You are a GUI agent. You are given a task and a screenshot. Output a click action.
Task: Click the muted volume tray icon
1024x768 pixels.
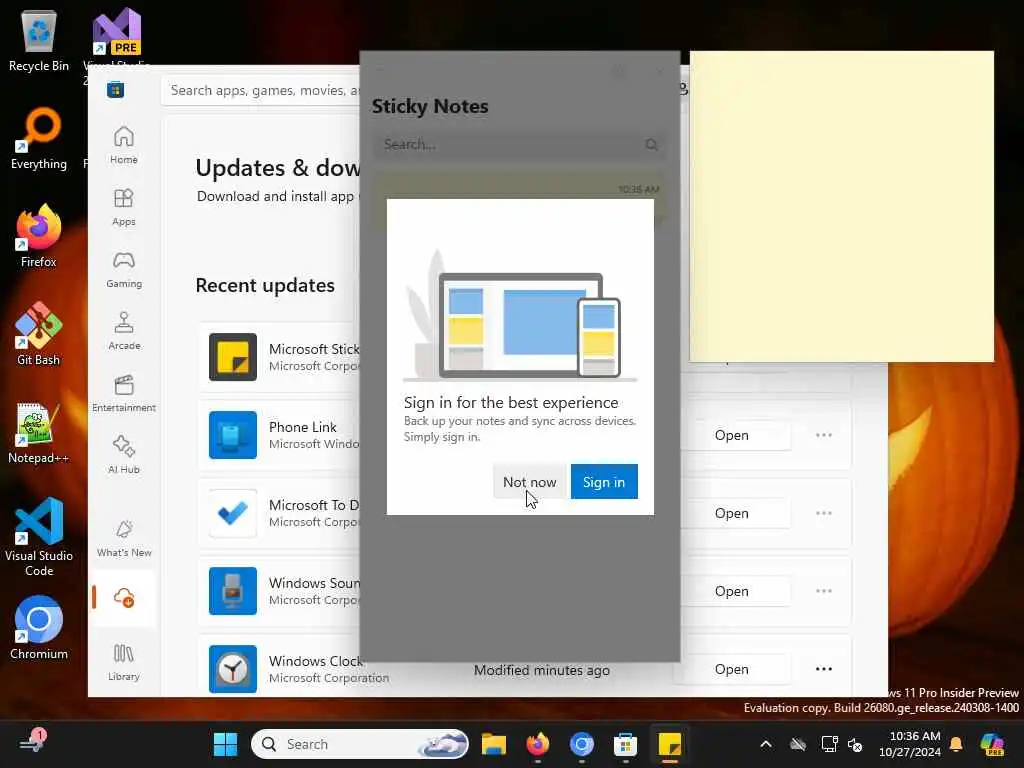coord(855,744)
